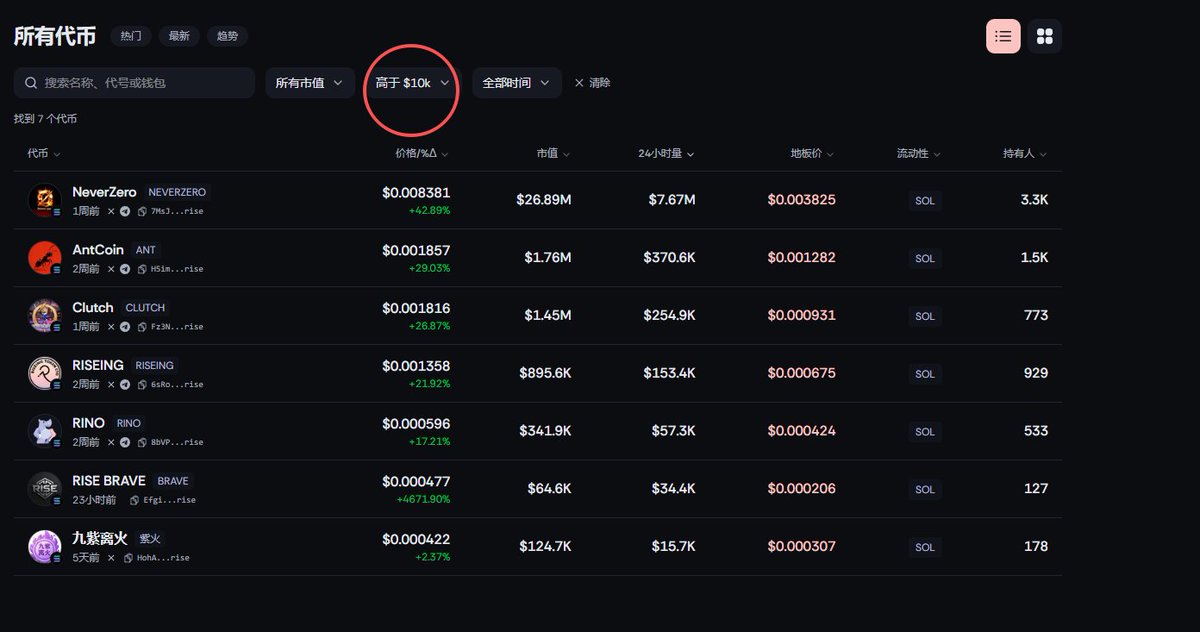
Task: Open the 全部时间 time filter
Action: coord(516,83)
